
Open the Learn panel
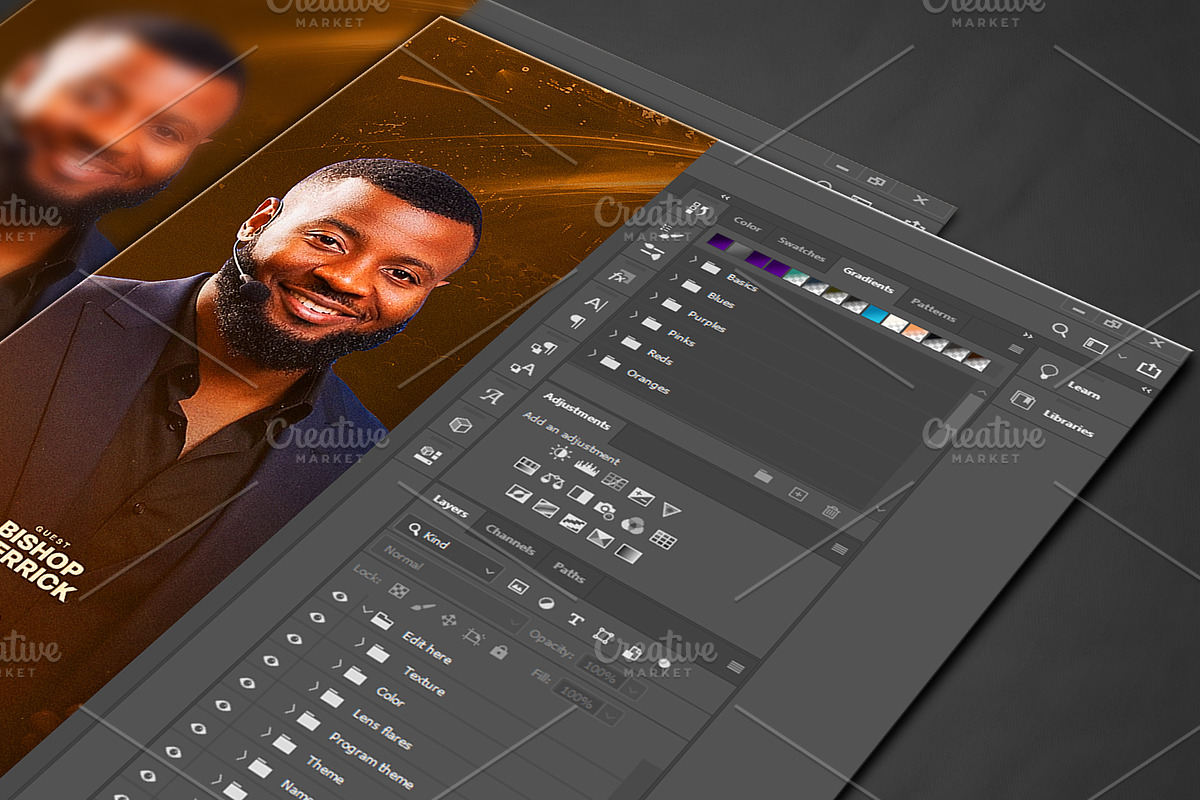[x=1083, y=390]
